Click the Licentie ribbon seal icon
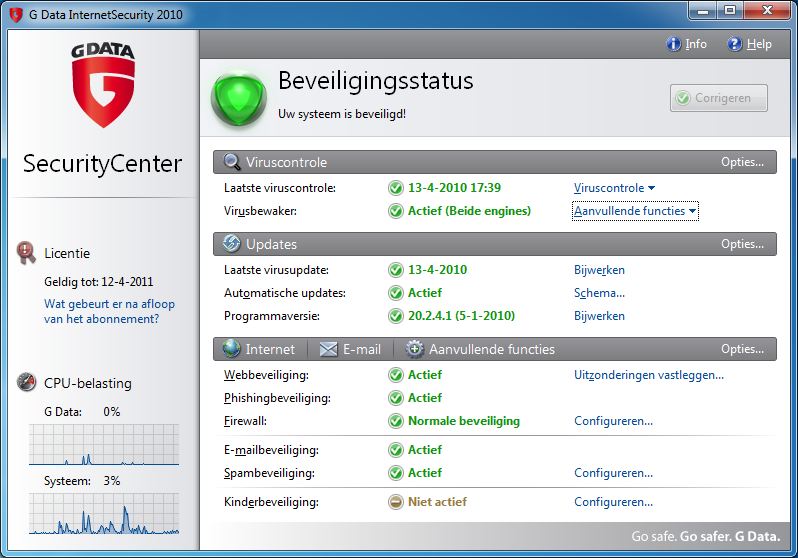This screenshot has width=798, height=558. [26, 253]
